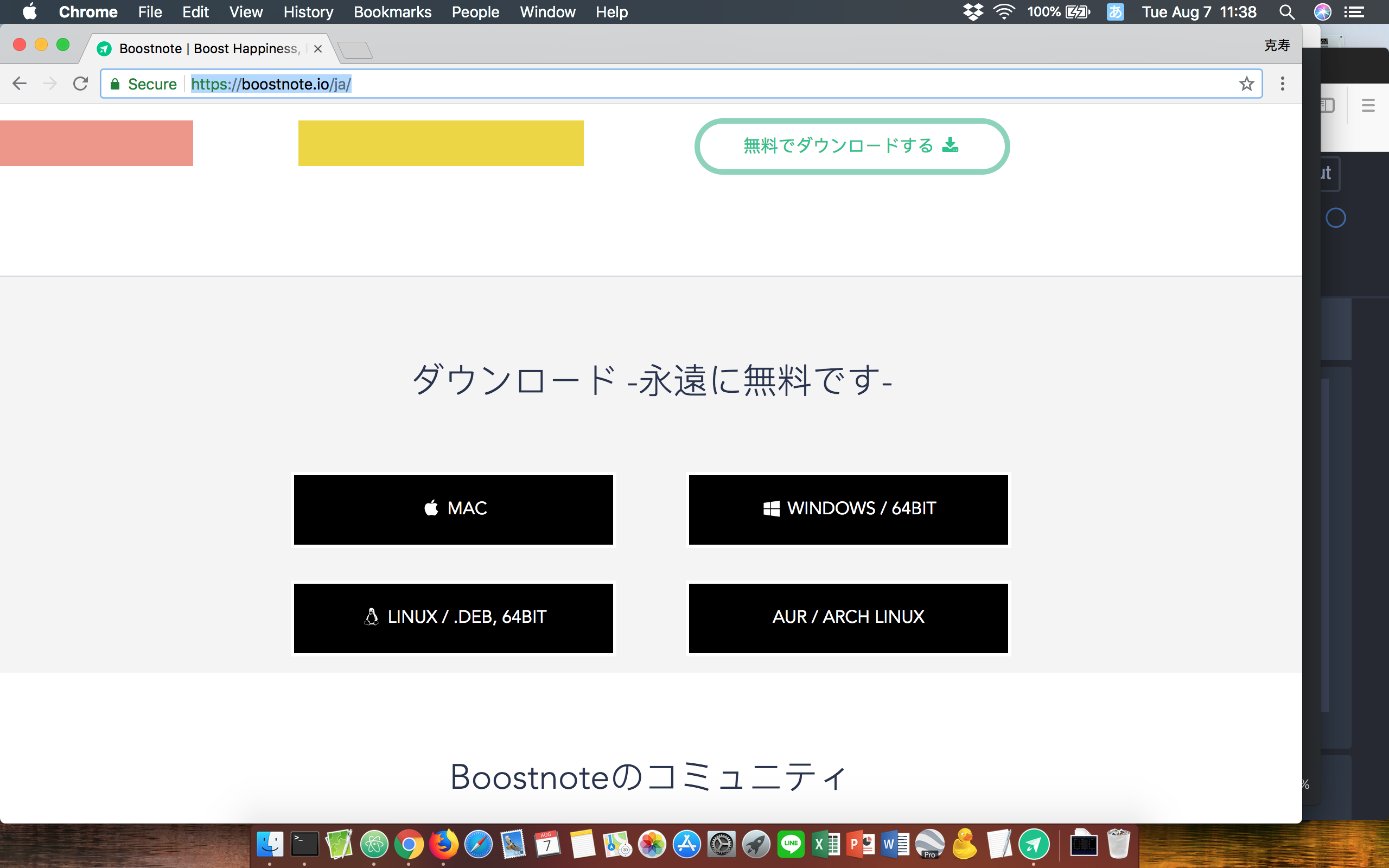Open the People menu

click(475, 11)
